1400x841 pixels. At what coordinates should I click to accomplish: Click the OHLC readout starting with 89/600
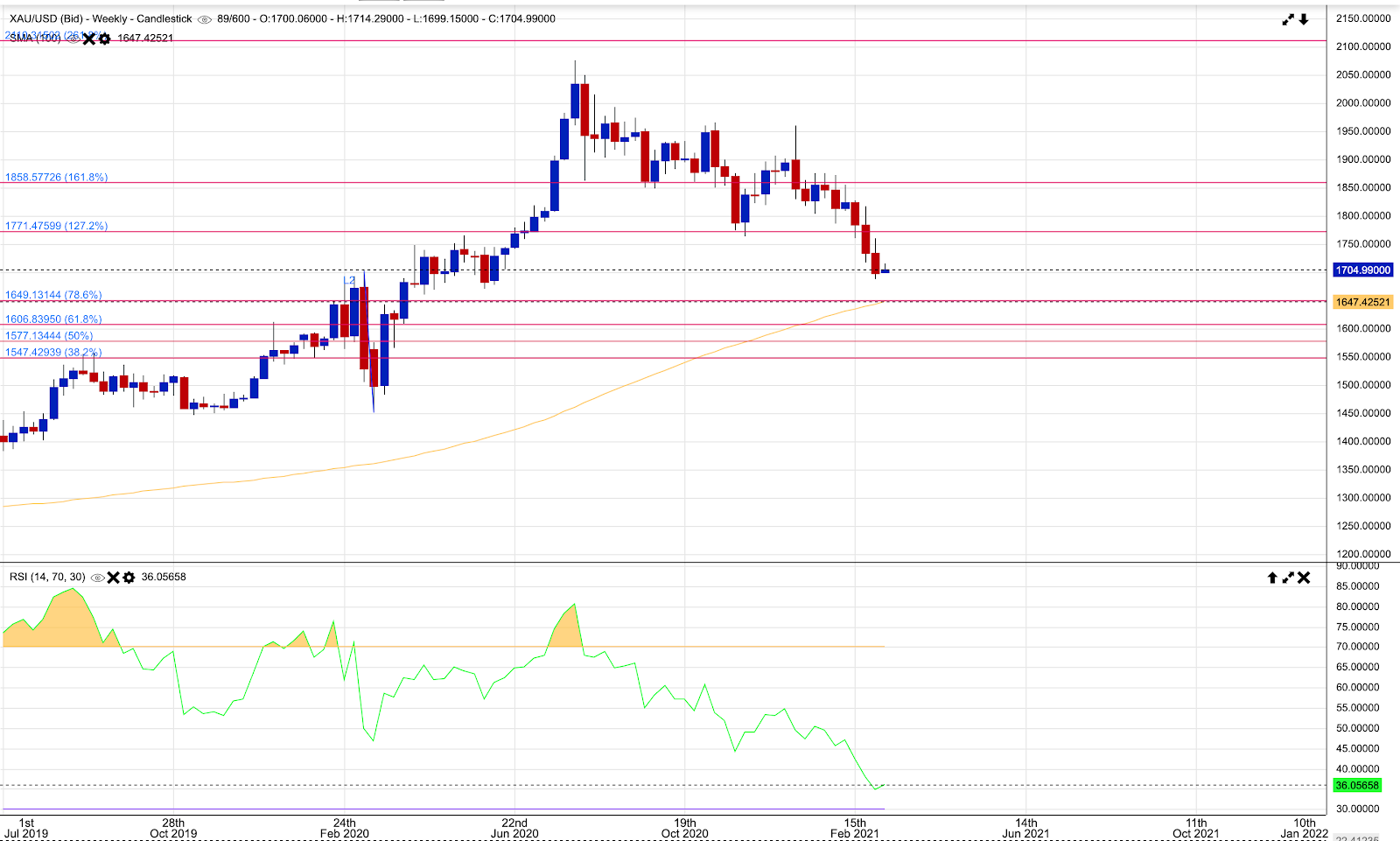click(387, 19)
